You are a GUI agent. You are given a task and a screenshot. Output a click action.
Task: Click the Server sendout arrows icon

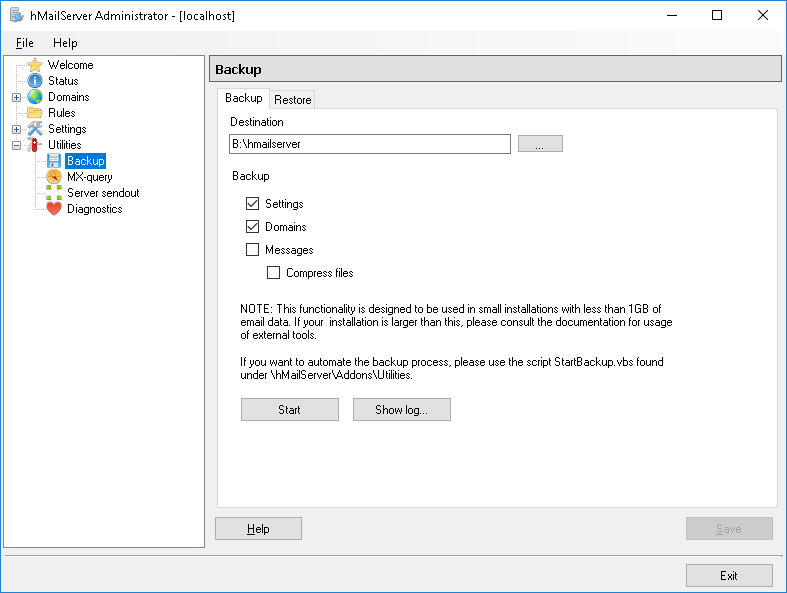tap(54, 193)
